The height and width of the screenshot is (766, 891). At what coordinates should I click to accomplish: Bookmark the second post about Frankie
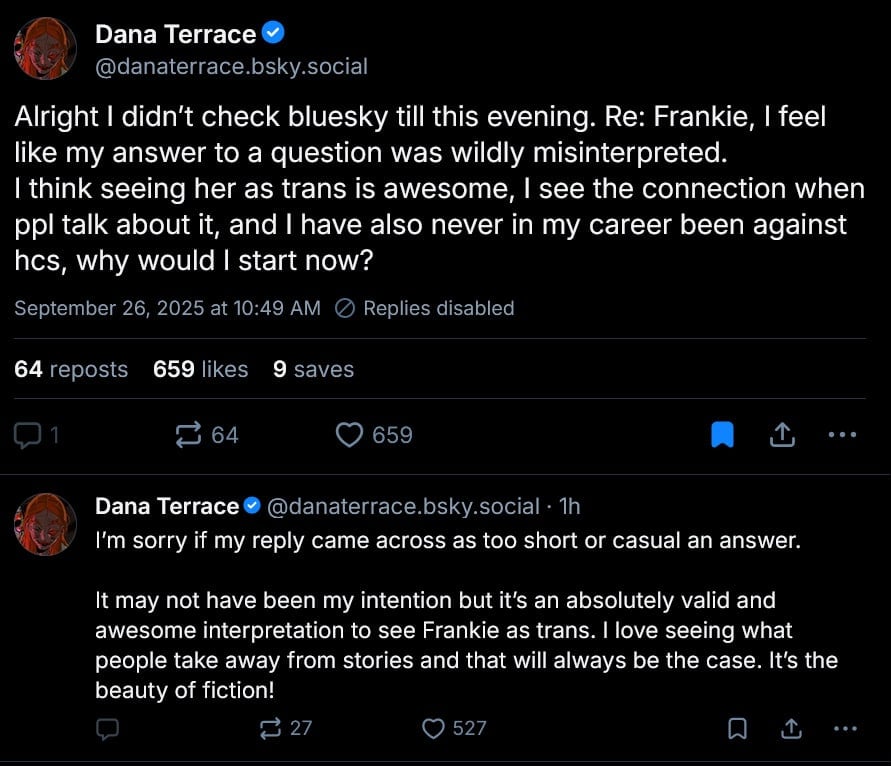click(x=737, y=728)
